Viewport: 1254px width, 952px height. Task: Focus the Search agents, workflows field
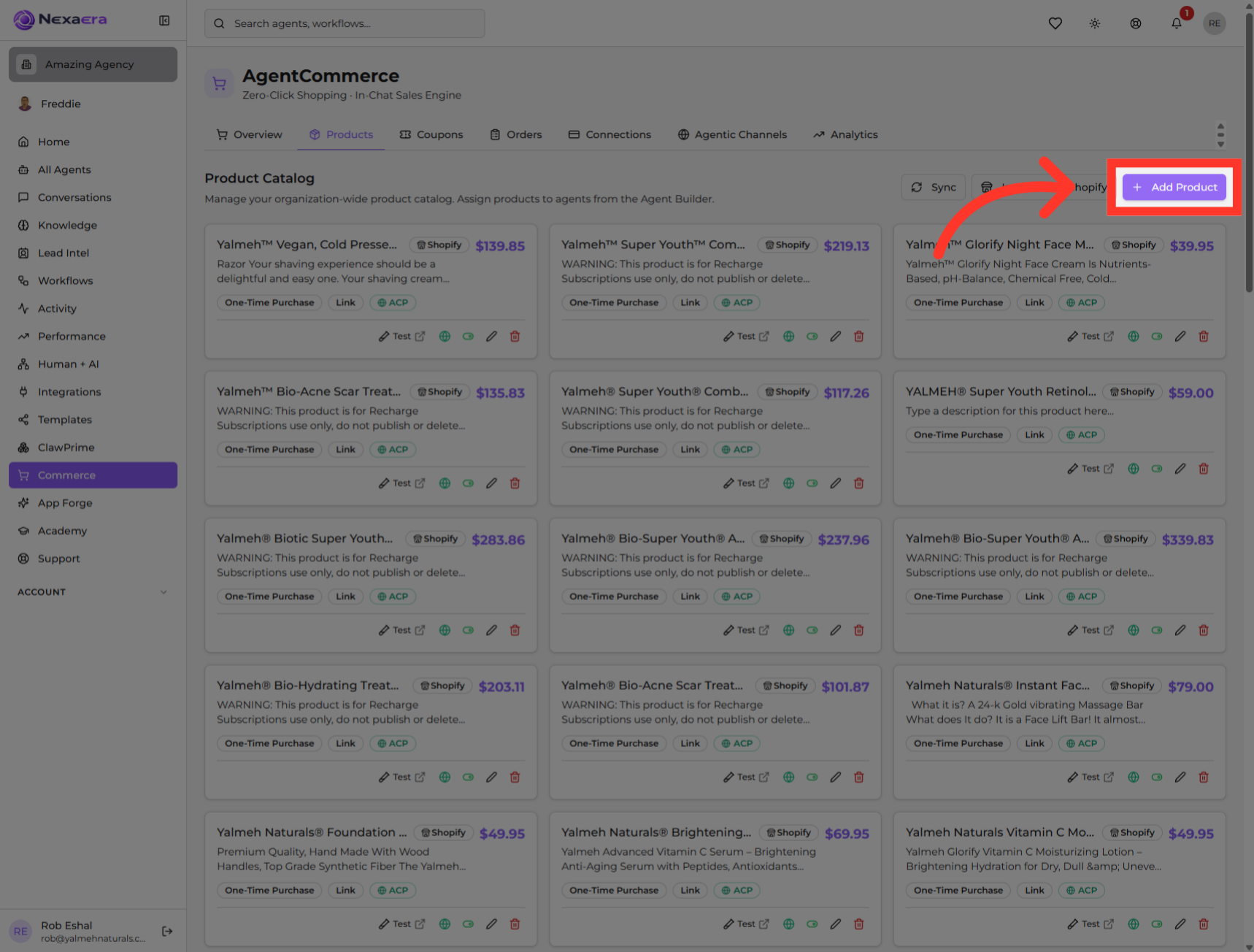click(345, 23)
